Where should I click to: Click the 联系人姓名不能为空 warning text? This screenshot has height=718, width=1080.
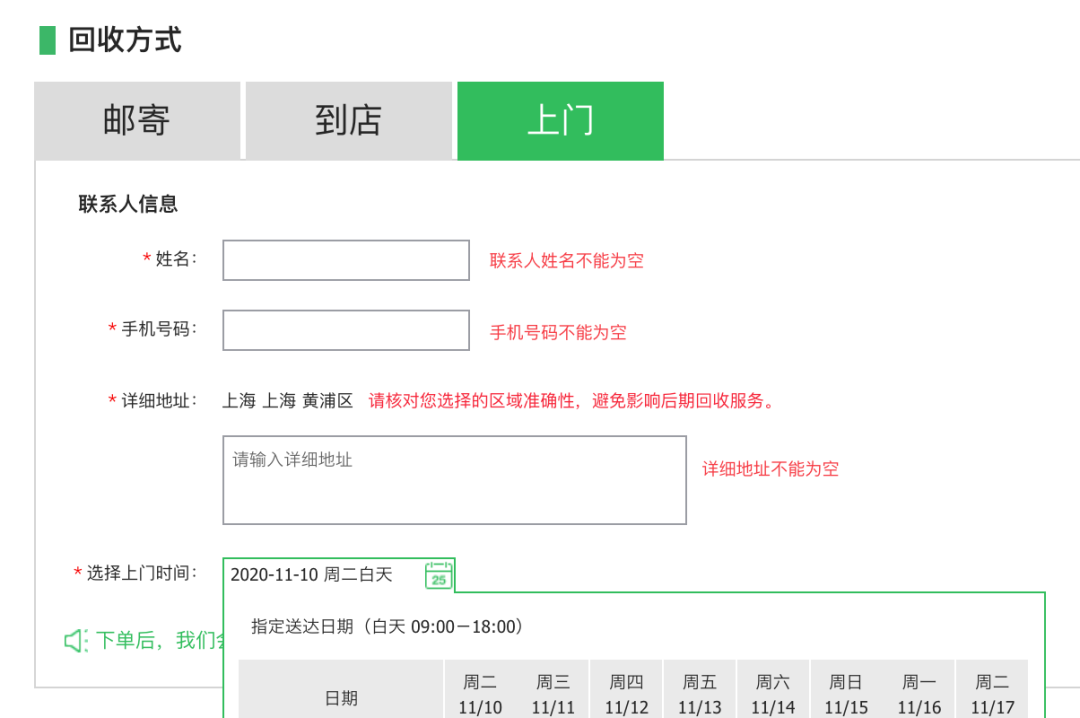pyautogui.click(x=566, y=261)
